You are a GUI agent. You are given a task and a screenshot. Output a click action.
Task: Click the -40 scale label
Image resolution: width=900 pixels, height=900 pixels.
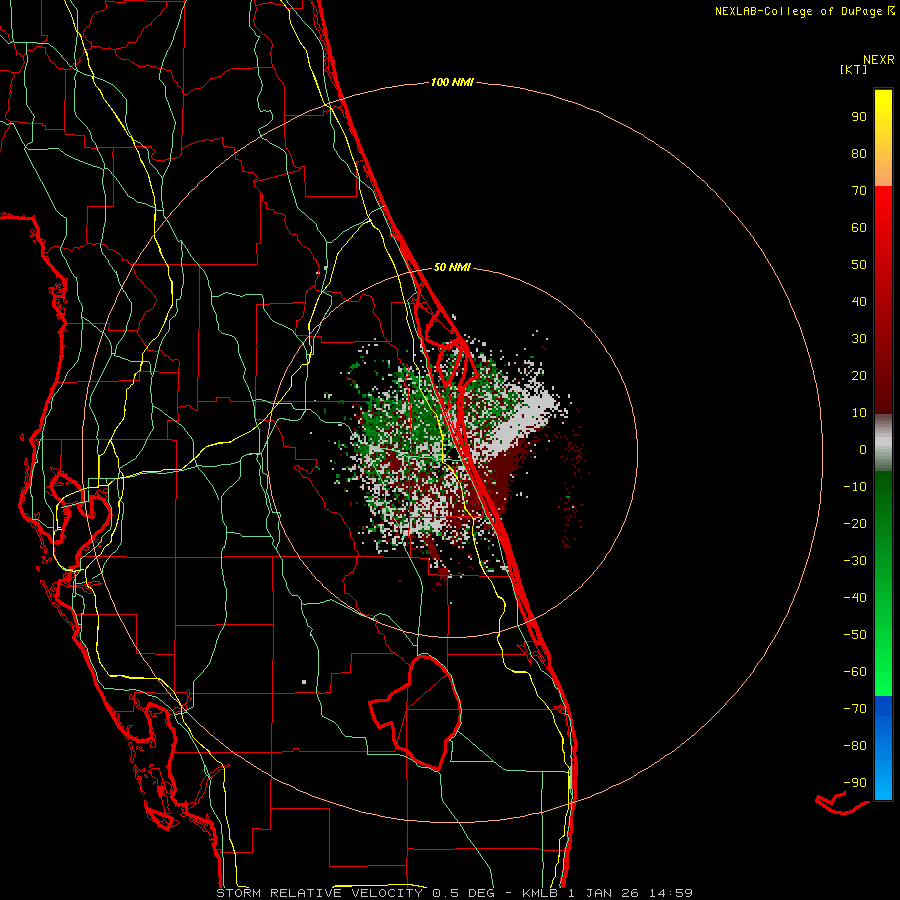[x=855, y=598]
